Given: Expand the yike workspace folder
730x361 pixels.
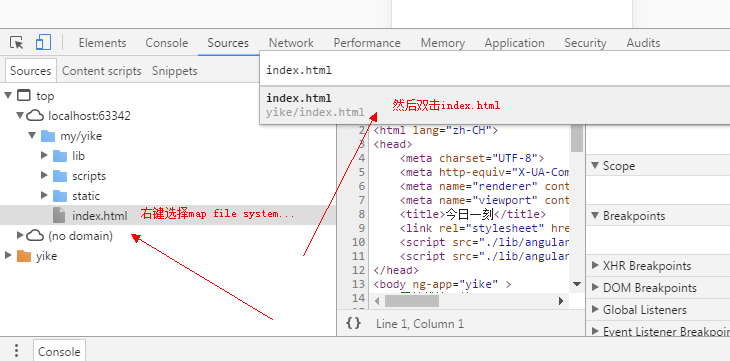Looking at the screenshot, I should click(8, 255).
